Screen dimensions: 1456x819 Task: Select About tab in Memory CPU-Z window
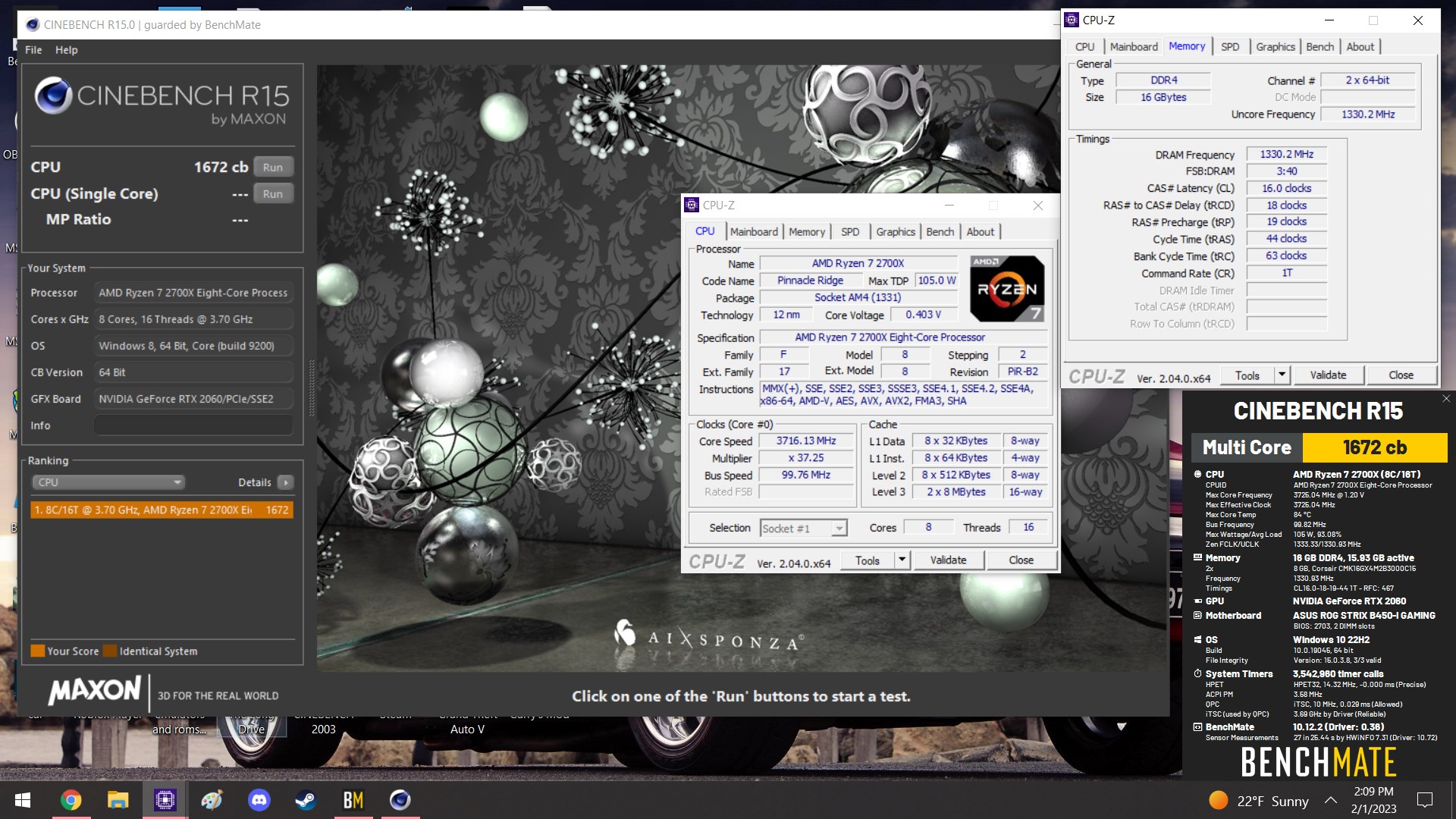tap(1360, 47)
